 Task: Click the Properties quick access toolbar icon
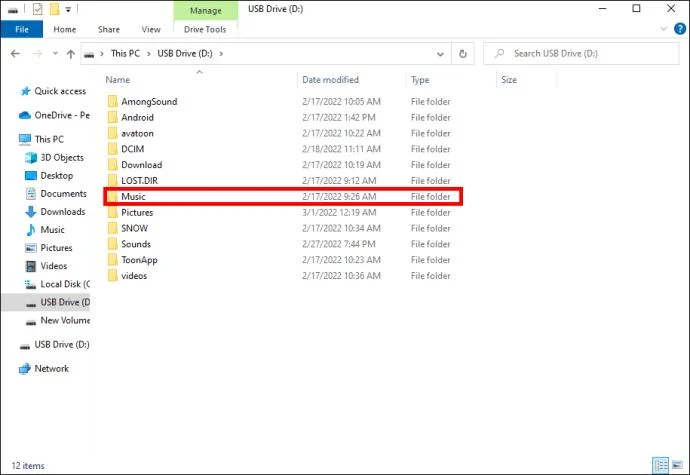pyautogui.click(x=38, y=9)
